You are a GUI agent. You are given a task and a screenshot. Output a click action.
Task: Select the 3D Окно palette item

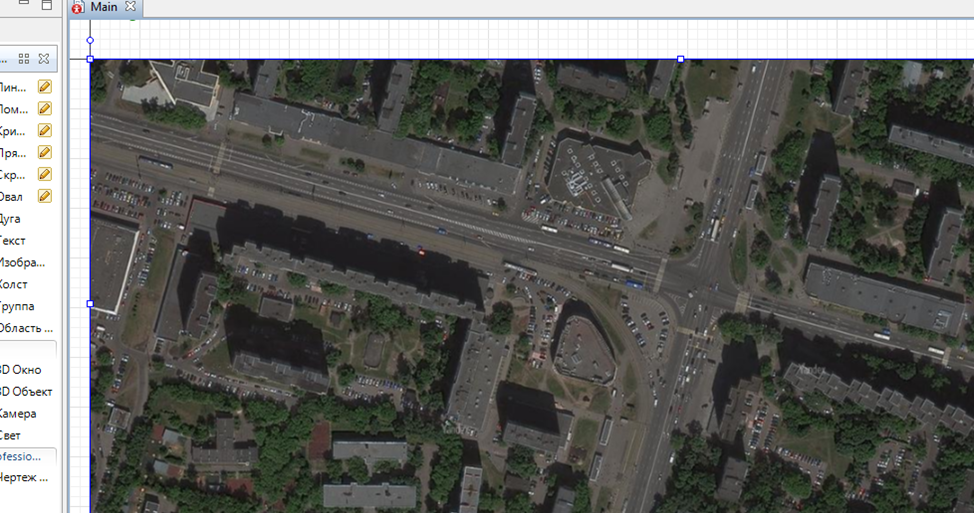(x=22, y=369)
